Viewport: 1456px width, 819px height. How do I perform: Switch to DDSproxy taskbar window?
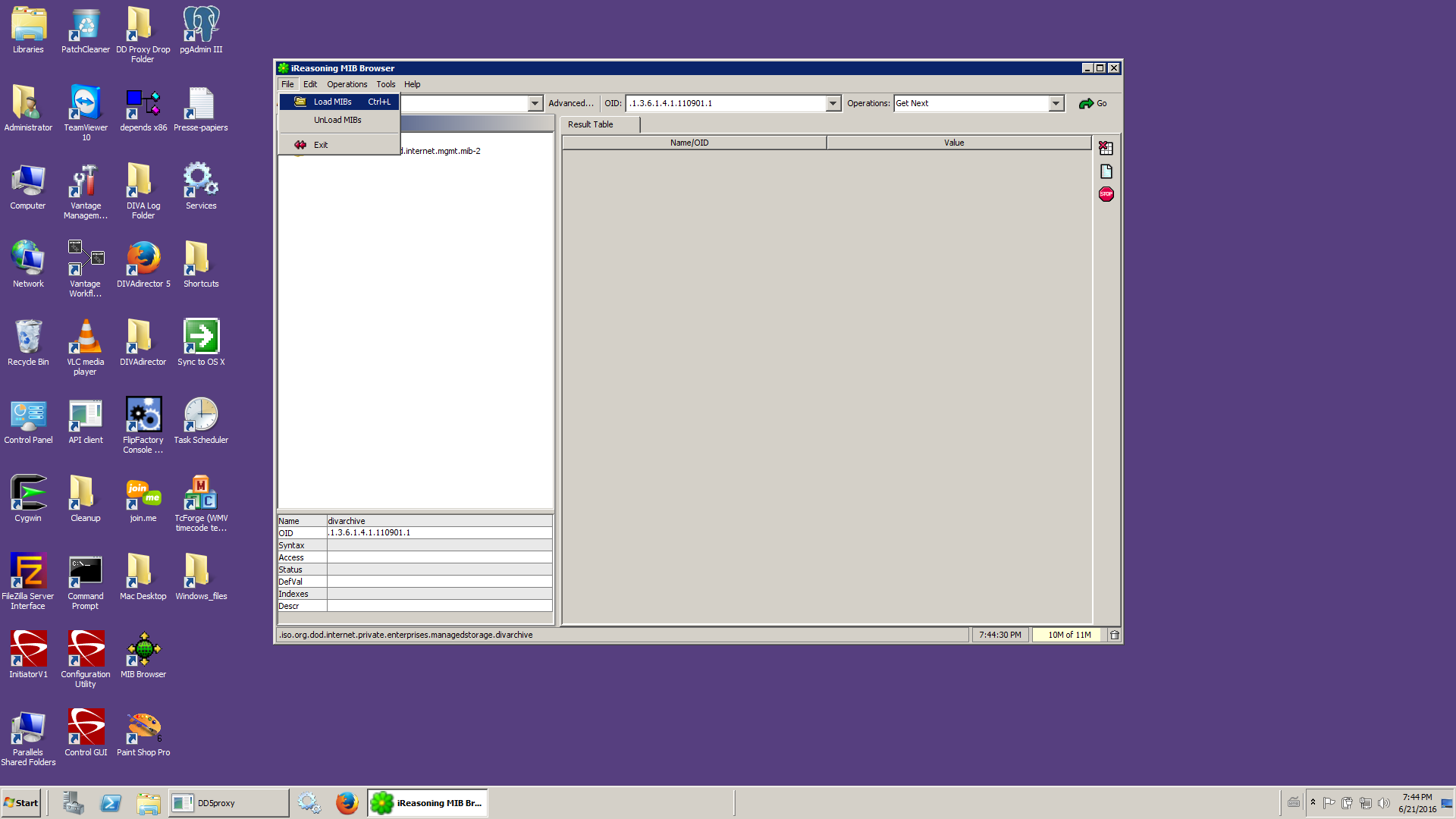[x=228, y=803]
